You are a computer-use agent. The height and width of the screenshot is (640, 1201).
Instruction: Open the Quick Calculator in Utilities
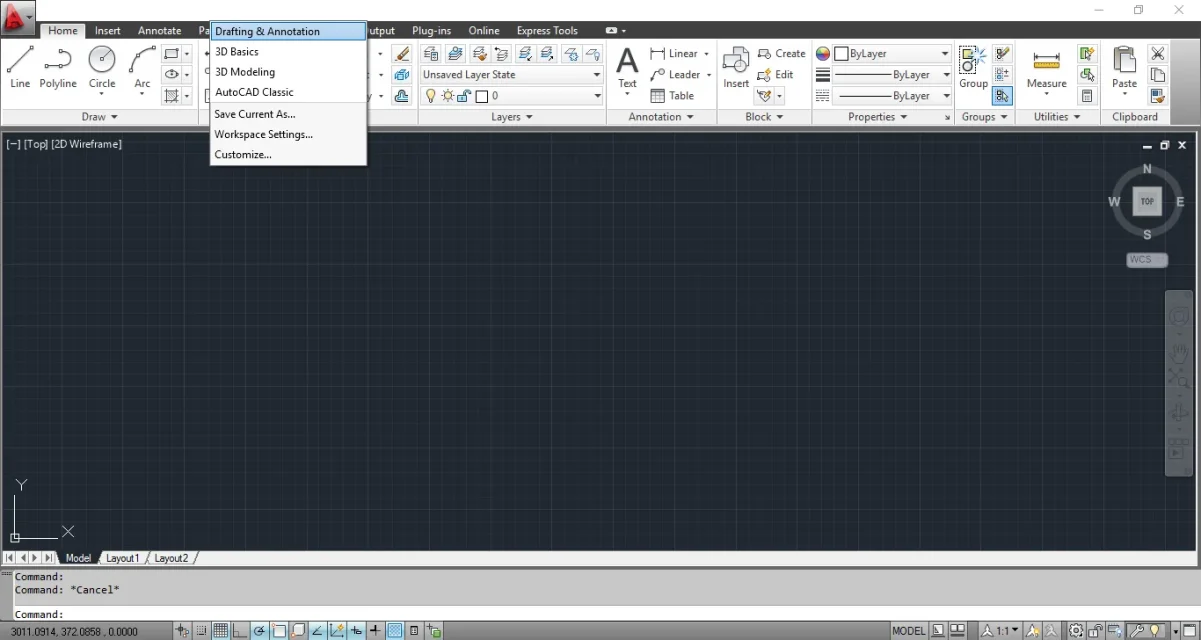[1087, 96]
